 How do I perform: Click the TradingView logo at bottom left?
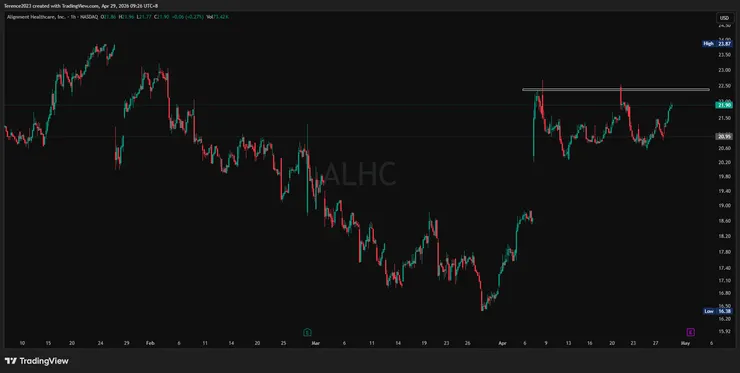37,361
